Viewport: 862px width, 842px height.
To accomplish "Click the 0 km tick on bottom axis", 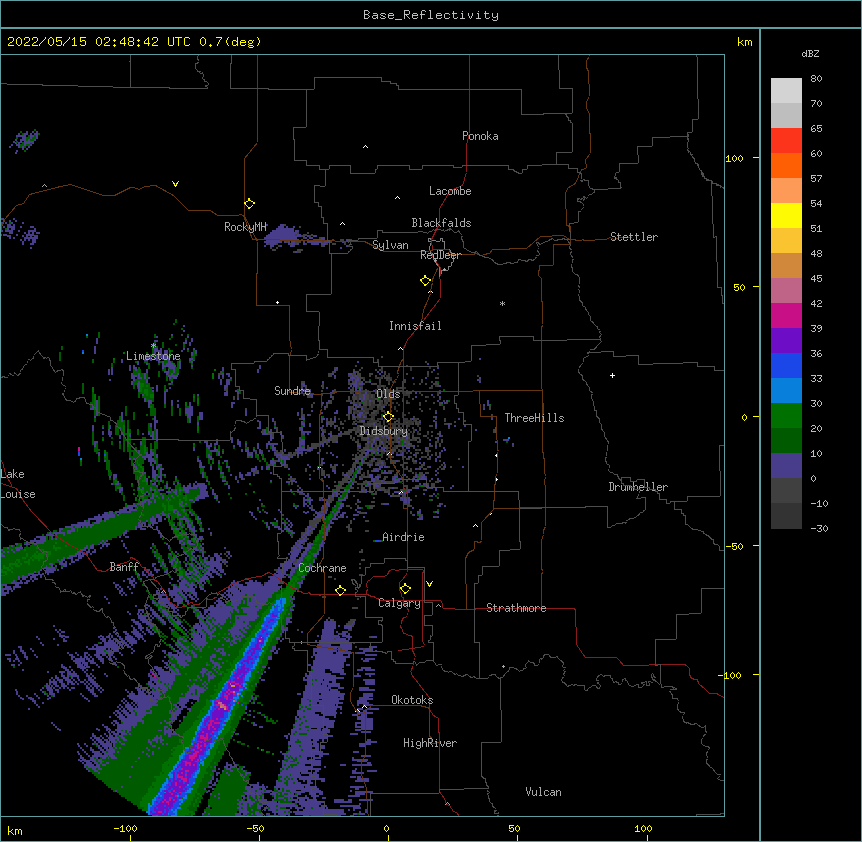I will click(386, 829).
